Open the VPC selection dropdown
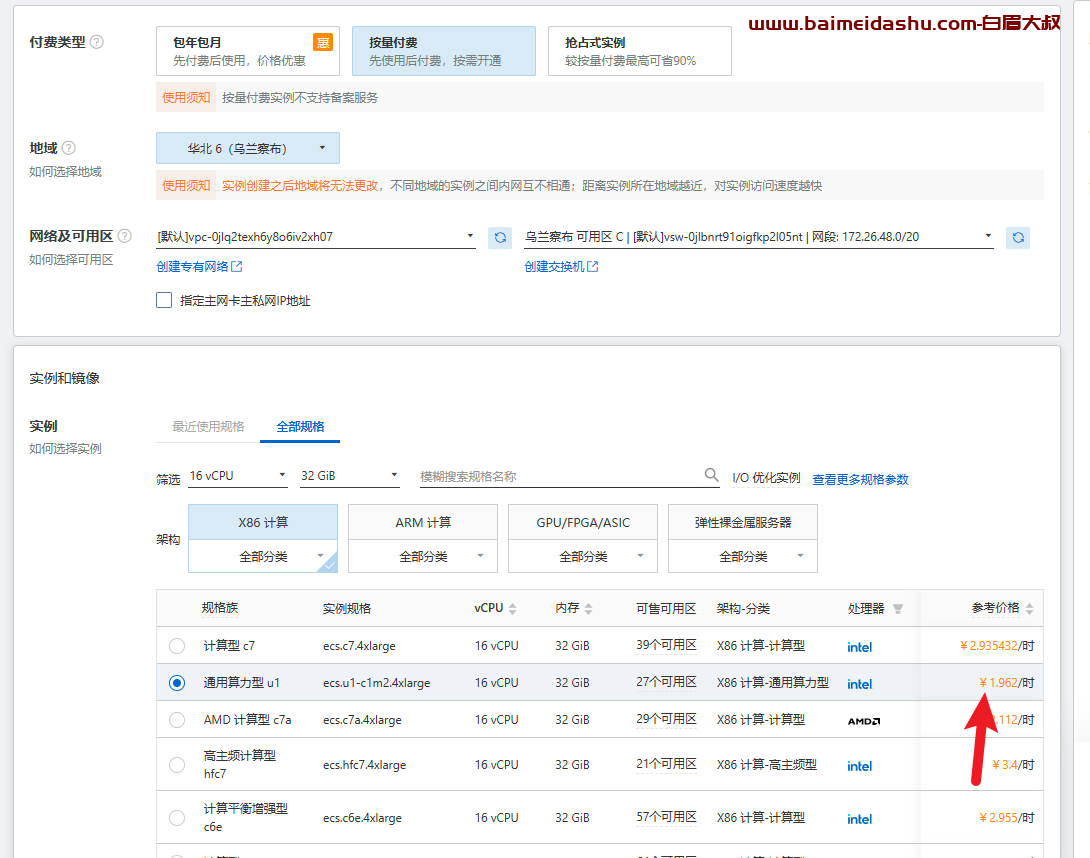 (x=316, y=237)
